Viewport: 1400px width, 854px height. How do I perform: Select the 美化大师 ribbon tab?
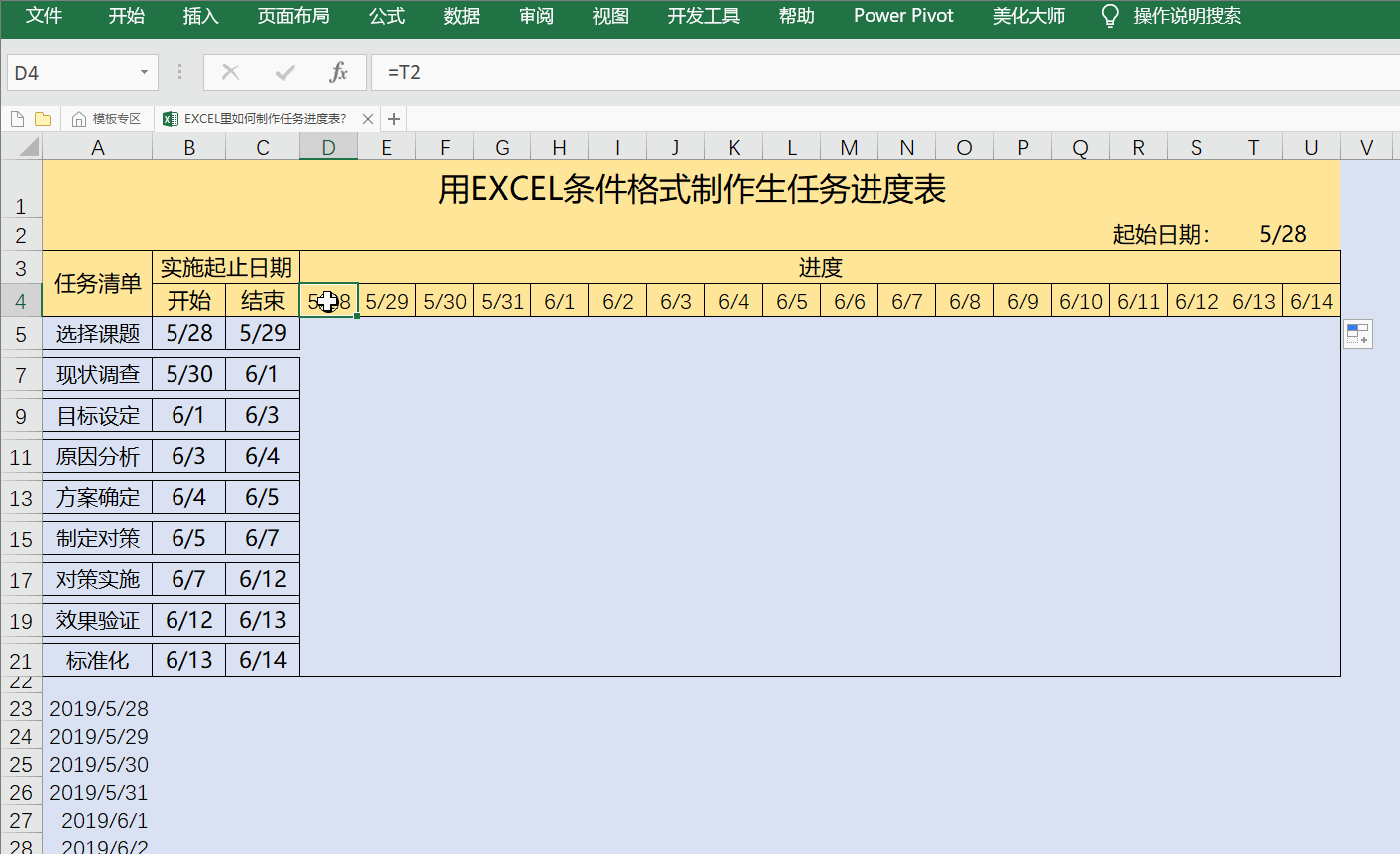click(x=1029, y=16)
